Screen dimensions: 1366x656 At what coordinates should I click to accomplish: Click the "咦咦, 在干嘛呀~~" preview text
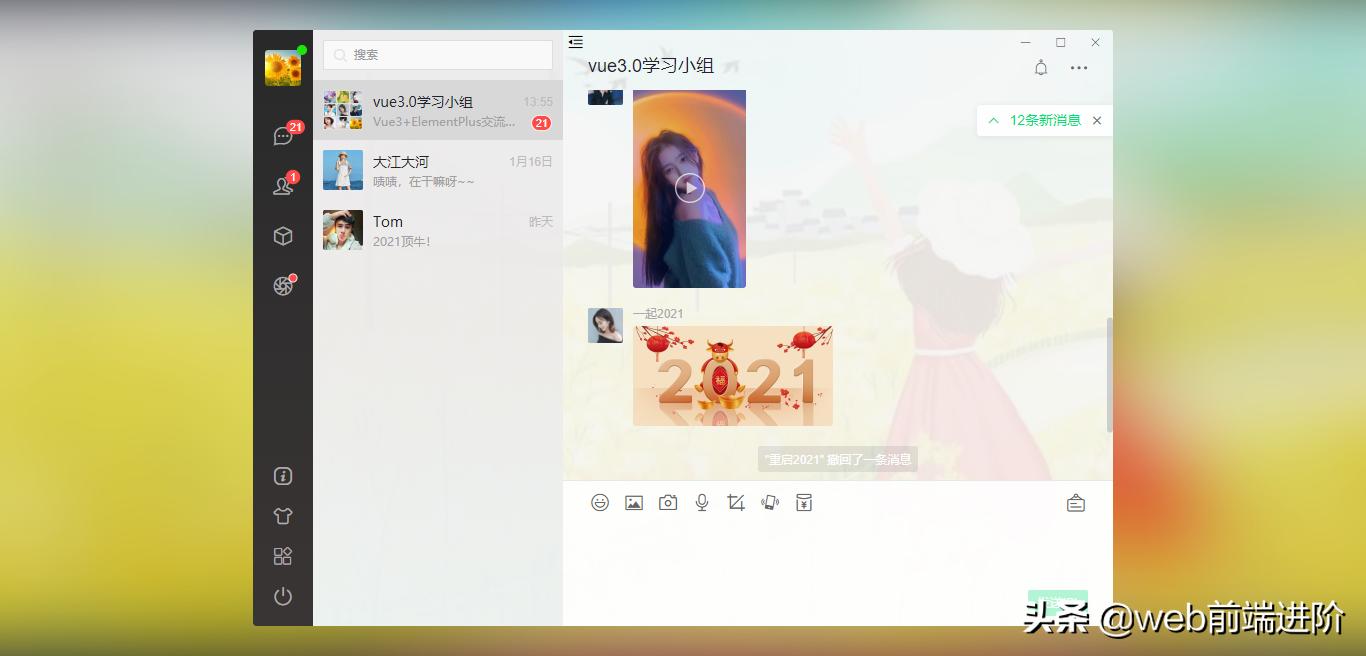pos(424,181)
